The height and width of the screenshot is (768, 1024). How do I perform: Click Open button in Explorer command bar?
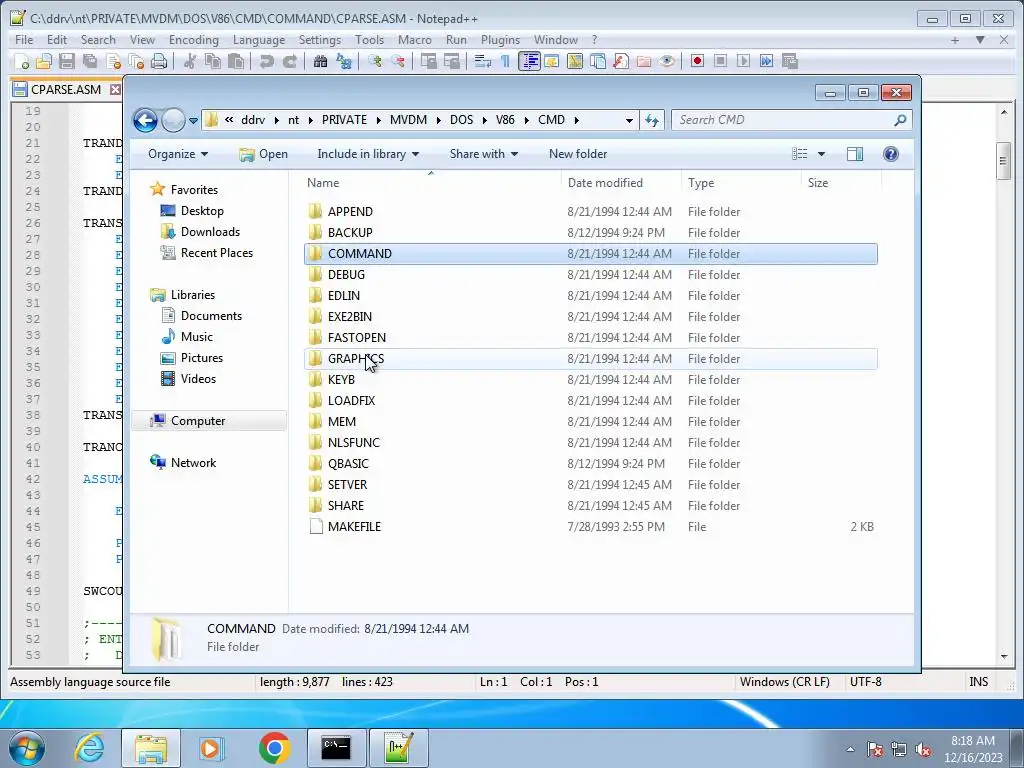[263, 154]
